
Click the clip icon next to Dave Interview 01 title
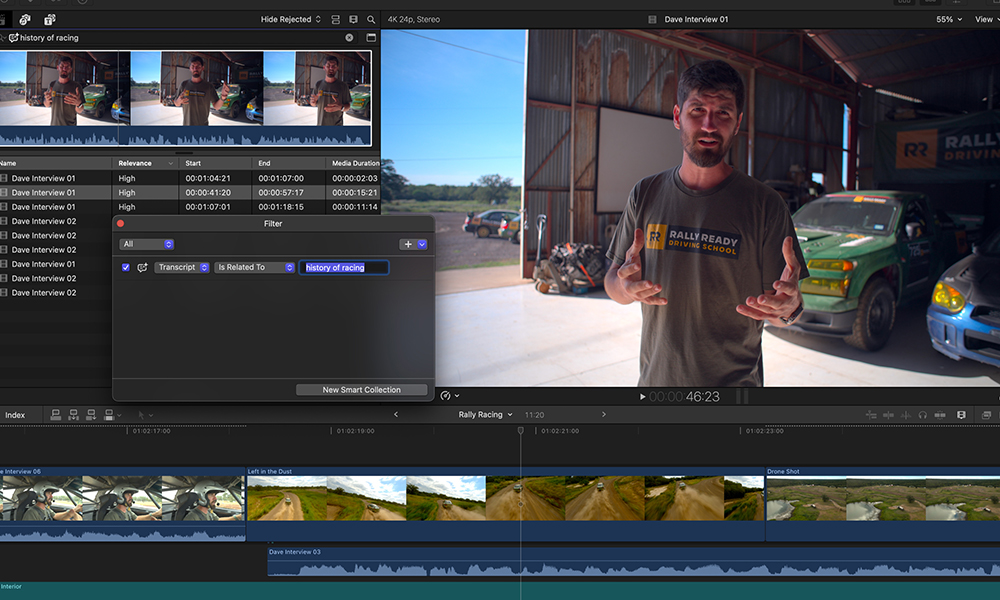652,20
